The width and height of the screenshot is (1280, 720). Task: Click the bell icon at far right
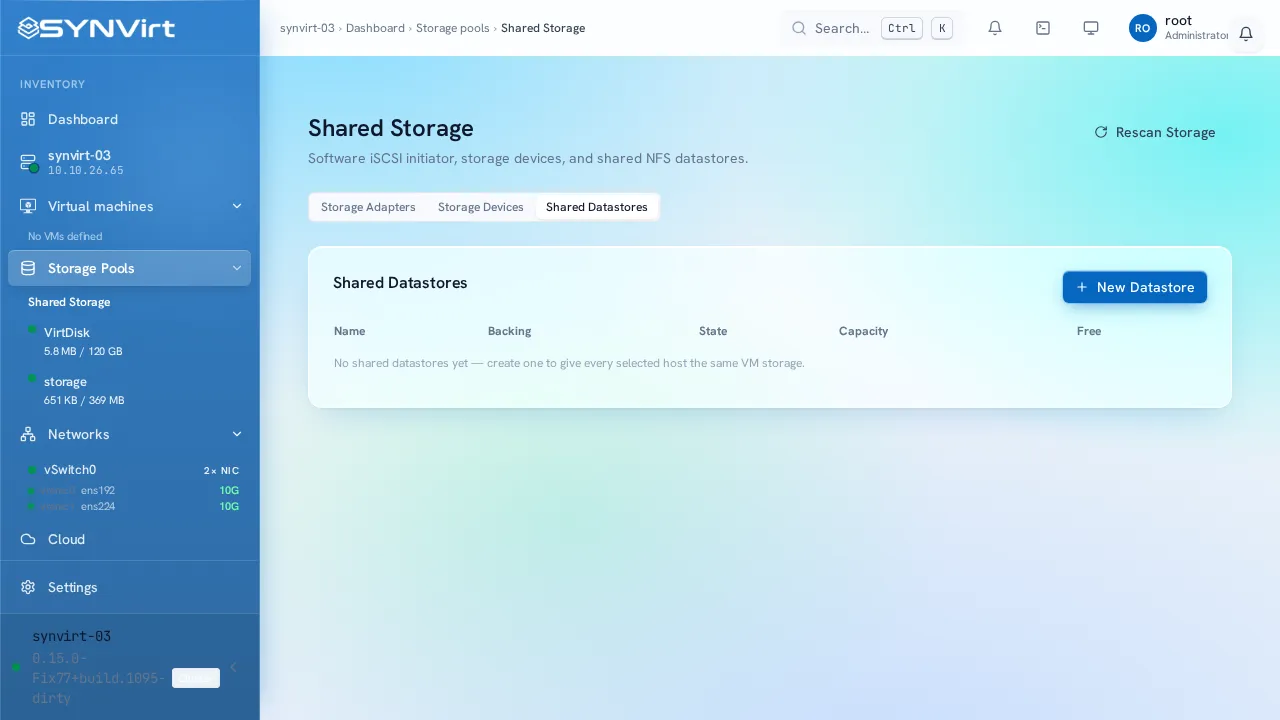pyautogui.click(x=1246, y=34)
